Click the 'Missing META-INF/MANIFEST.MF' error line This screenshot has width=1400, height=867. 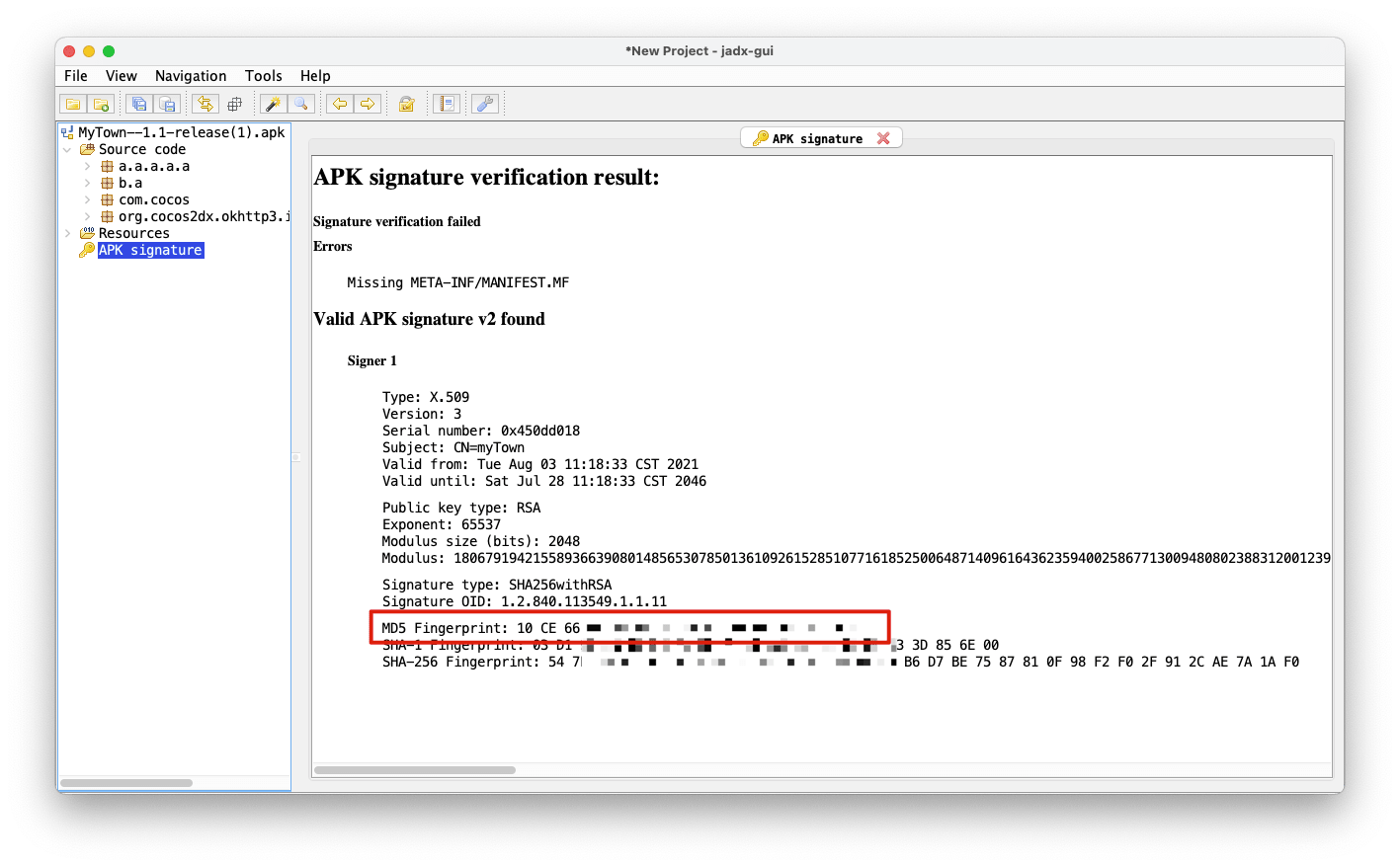(458, 282)
